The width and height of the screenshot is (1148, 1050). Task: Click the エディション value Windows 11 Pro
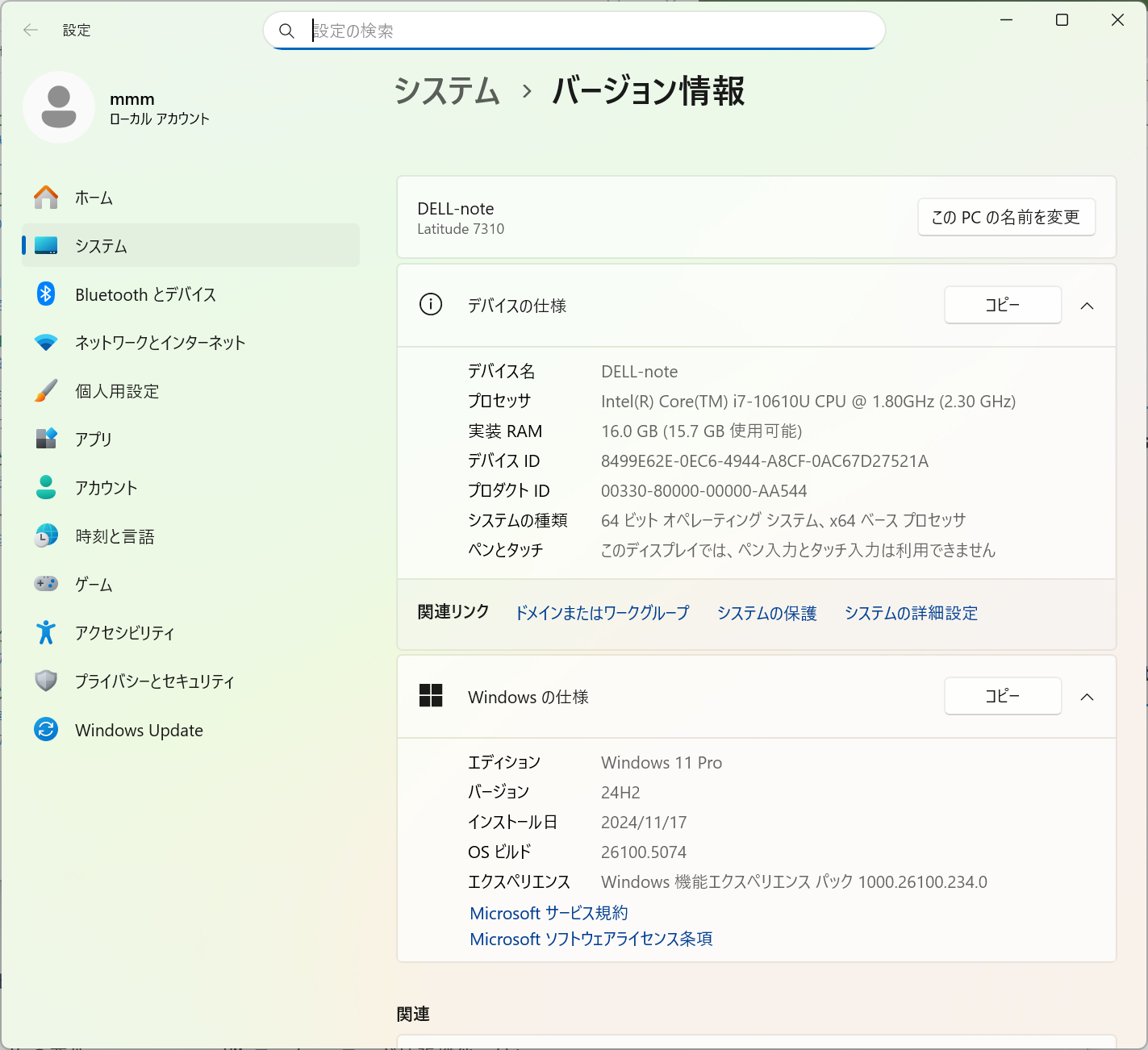[662, 763]
